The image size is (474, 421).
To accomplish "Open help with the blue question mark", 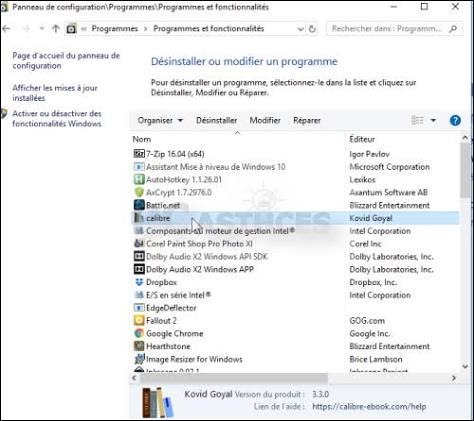I will click(x=455, y=120).
